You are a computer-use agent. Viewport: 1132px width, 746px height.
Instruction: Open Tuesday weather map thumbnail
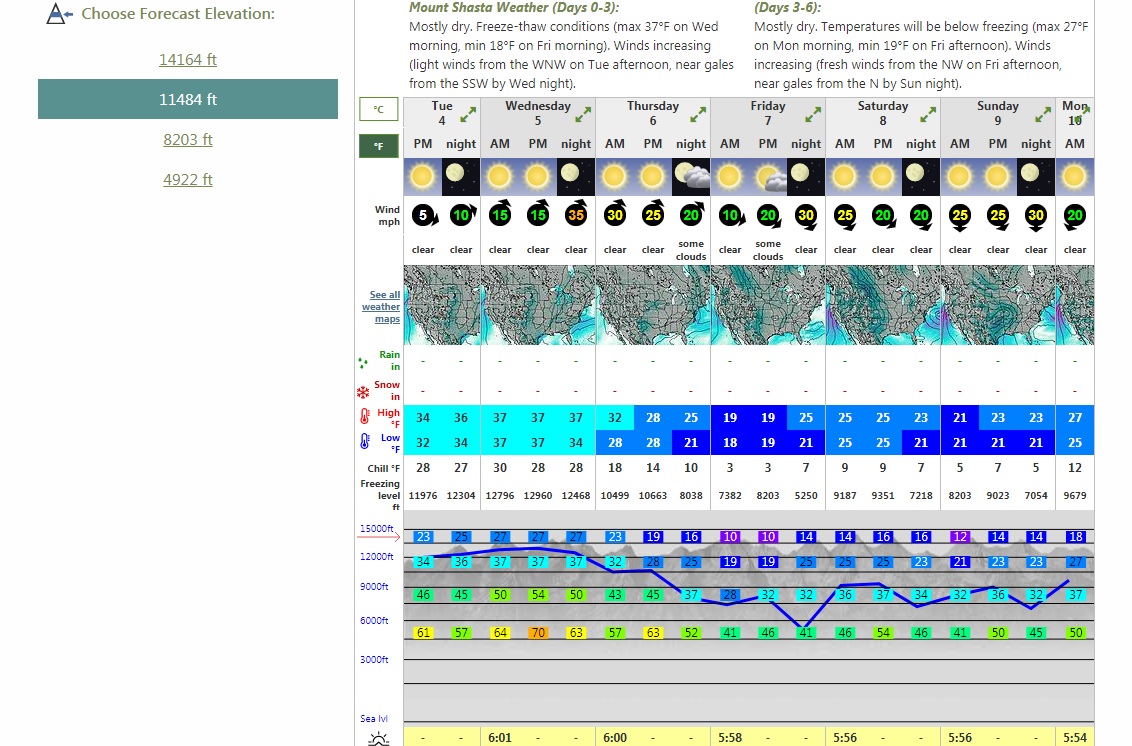(x=442, y=305)
